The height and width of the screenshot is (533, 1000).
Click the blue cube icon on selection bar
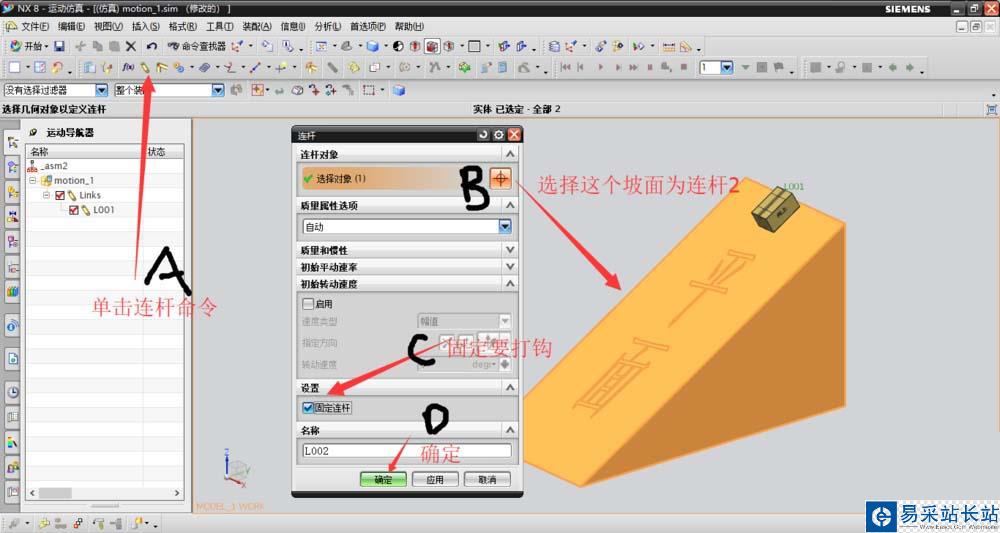point(399,90)
